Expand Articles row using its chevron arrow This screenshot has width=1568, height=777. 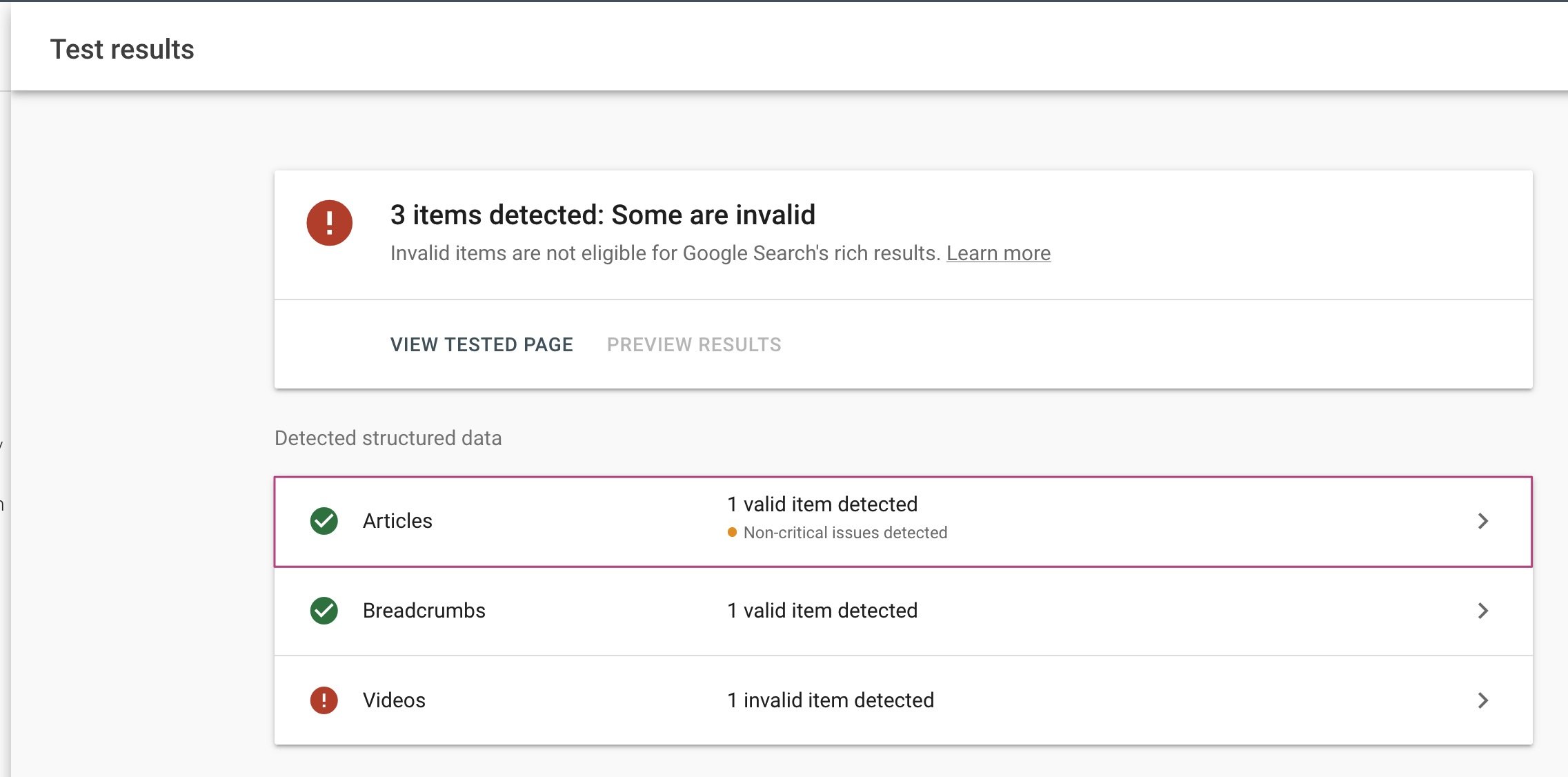pyautogui.click(x=1482, y=521)
